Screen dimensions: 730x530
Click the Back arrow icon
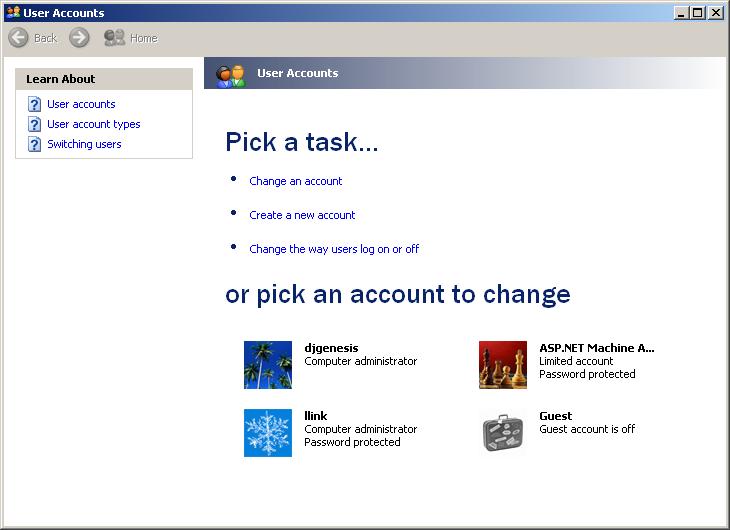[x=18, y=38]
